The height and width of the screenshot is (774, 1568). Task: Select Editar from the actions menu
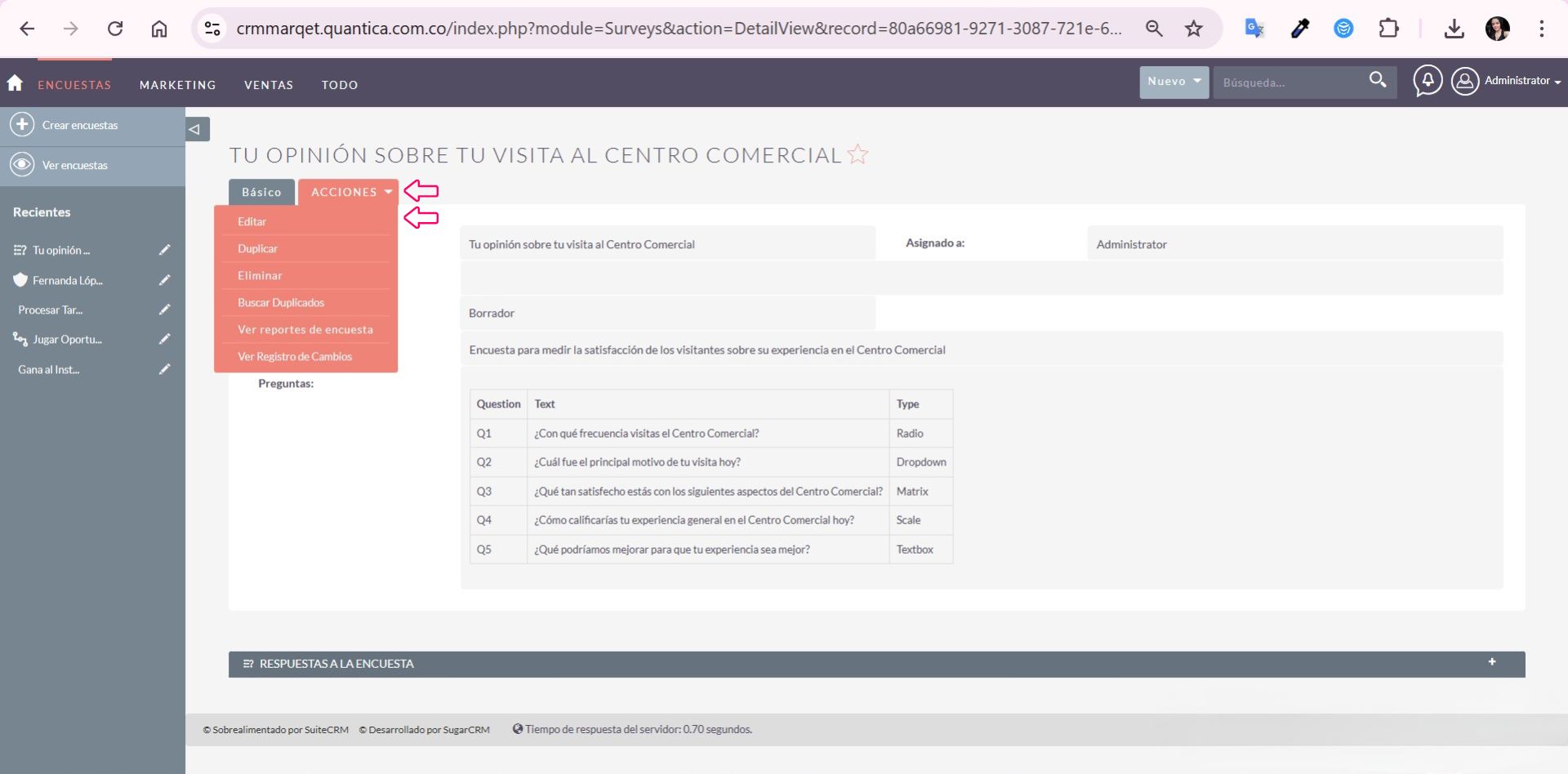click(x=252, y=222)
